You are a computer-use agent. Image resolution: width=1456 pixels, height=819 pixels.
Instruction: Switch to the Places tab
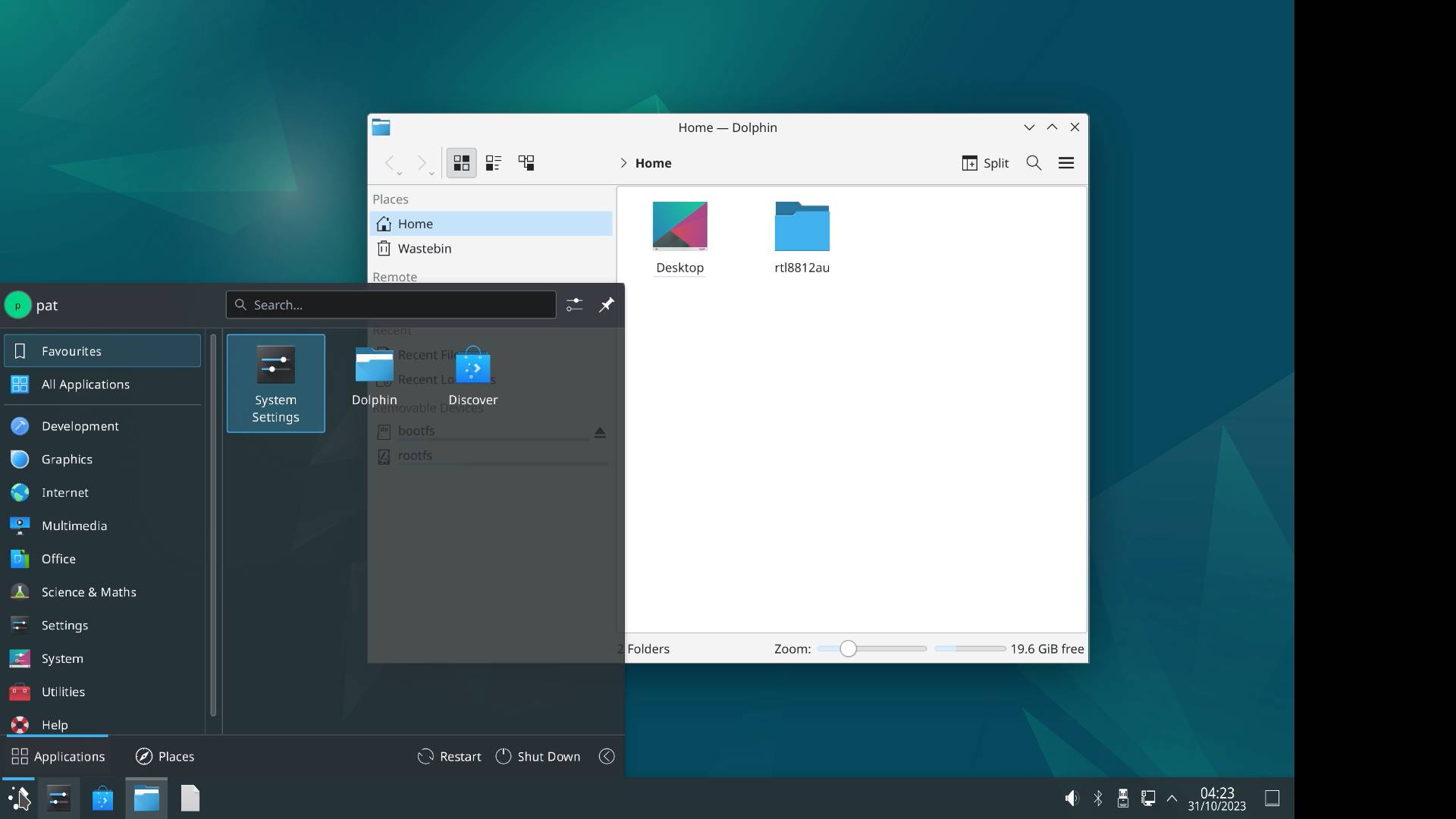(164, 756)
